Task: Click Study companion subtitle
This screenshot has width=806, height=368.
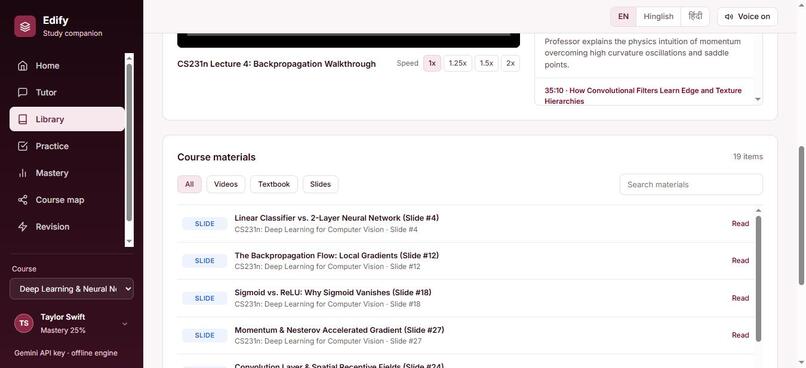Action: (72, 33)
